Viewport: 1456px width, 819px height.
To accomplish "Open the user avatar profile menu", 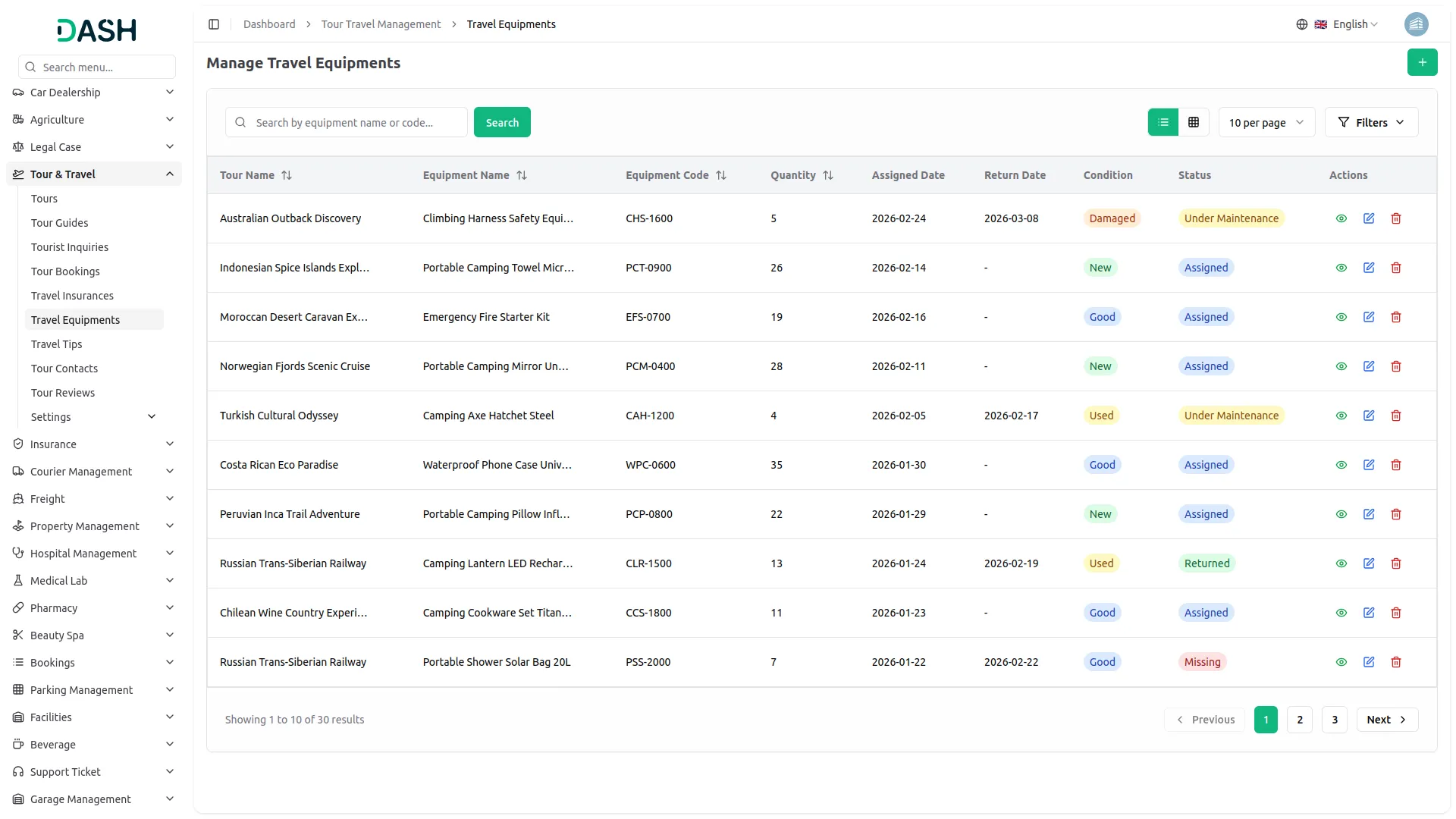I will pyautogui.click(x=1416, y=24).
